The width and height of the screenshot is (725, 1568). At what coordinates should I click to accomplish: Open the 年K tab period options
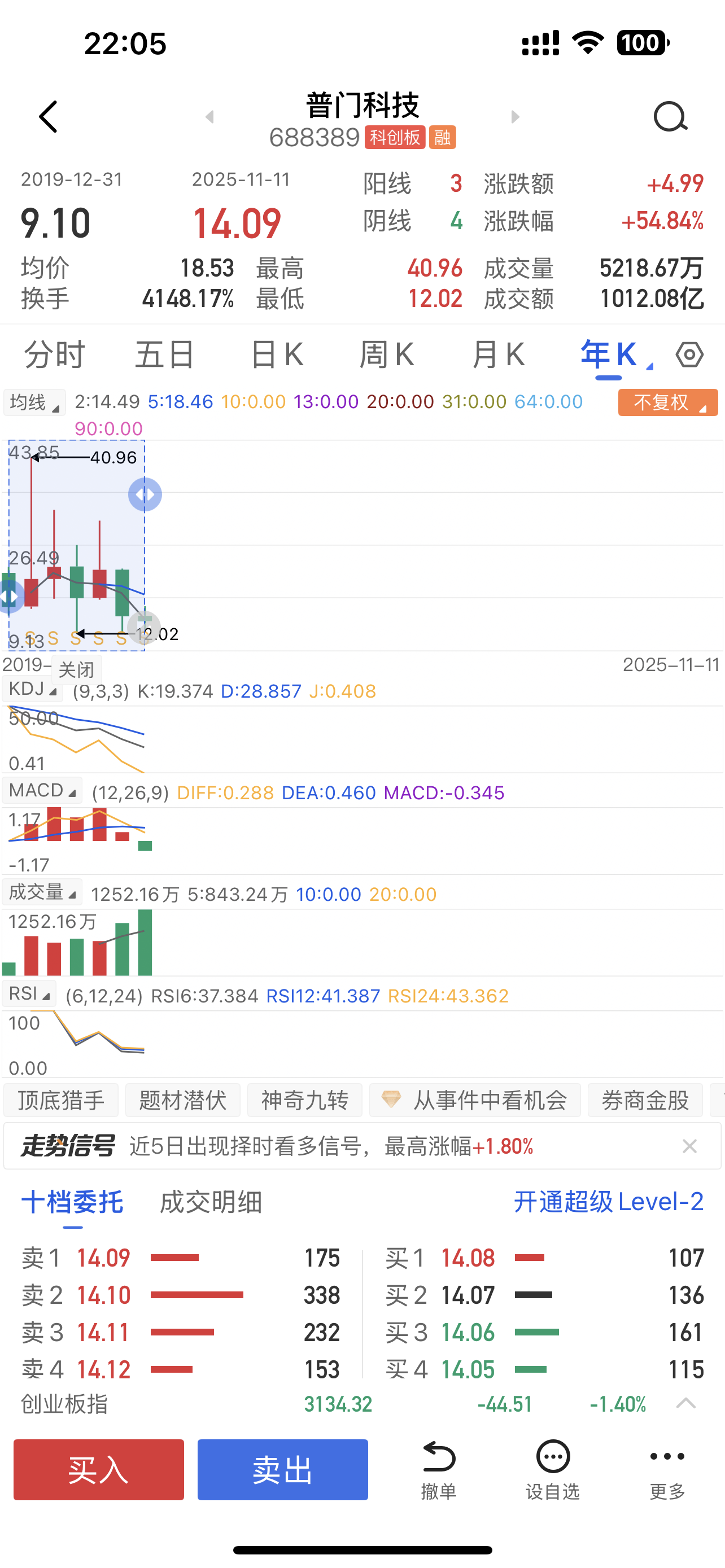[616, 356]
